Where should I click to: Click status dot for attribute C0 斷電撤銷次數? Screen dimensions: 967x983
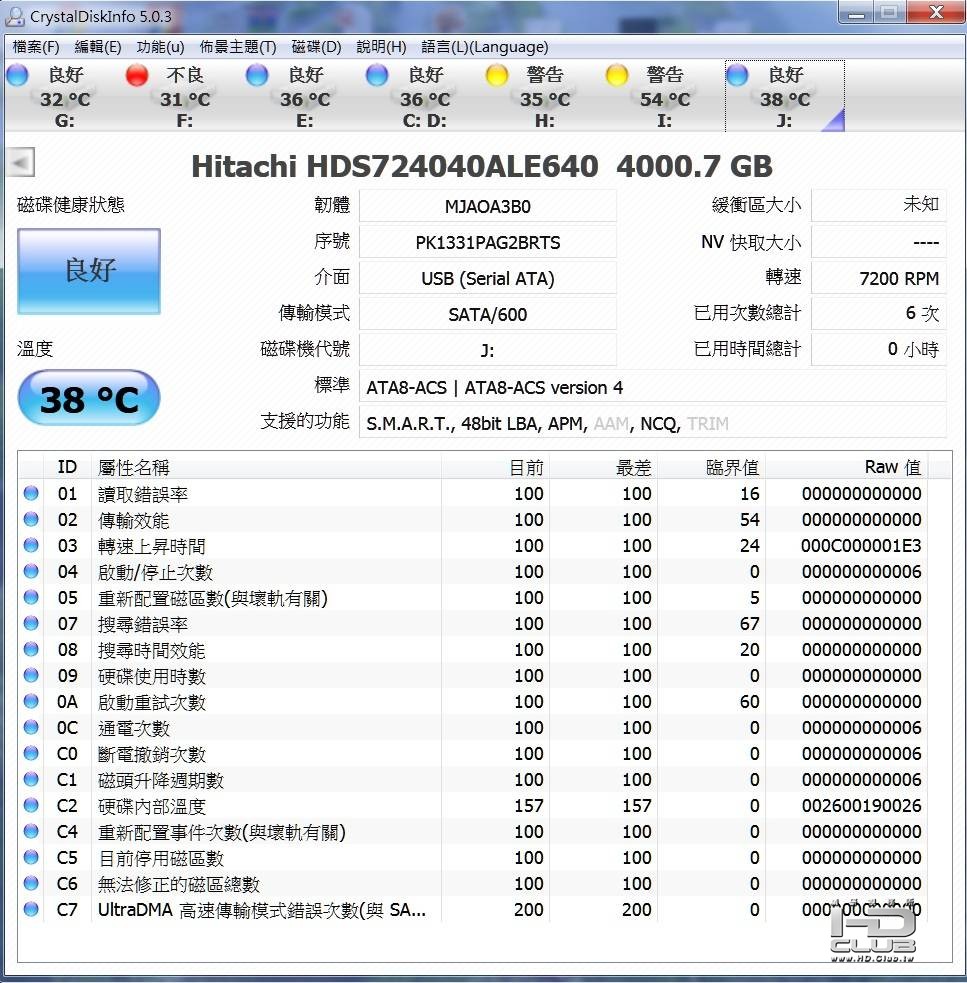pyautogui.click(x=31, y=754)
